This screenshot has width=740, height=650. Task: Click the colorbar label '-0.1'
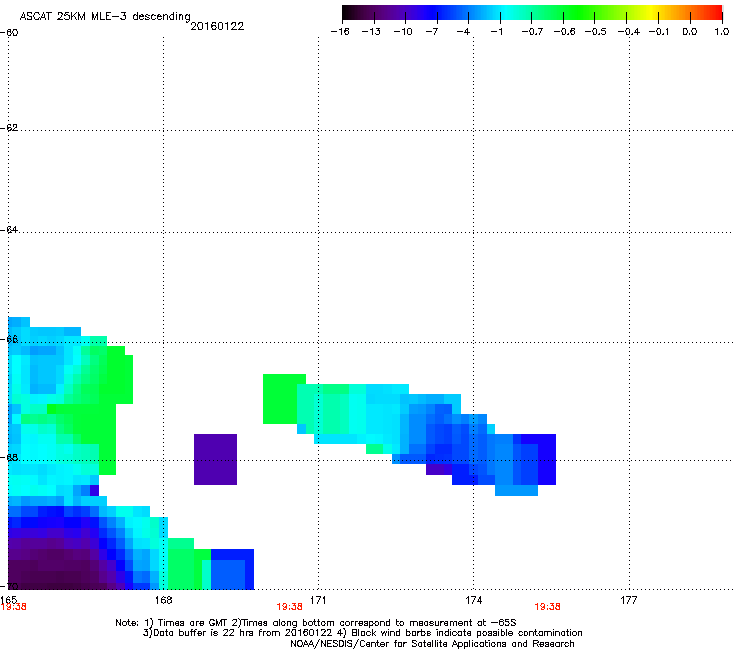[x=659, y=32]
